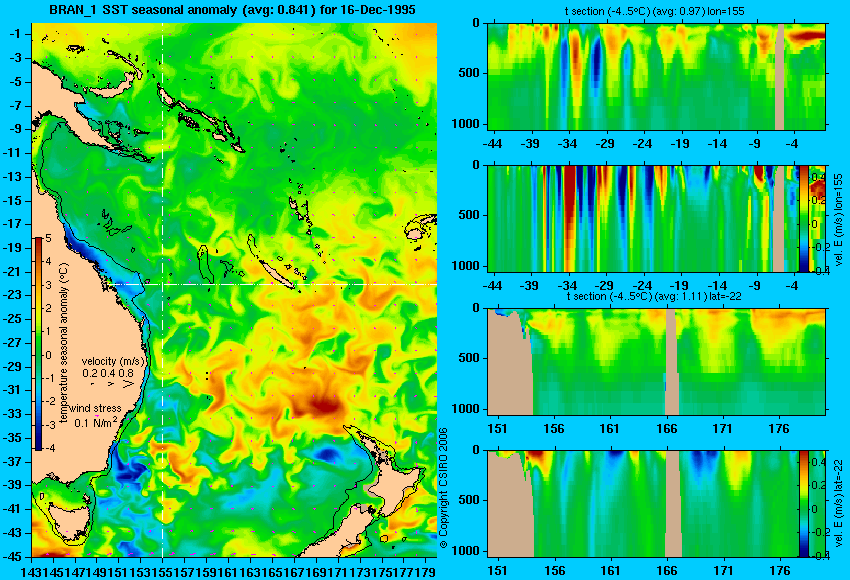Click the dark red warm anomaly core near 33°S
This screenshot has width=850, height=580.
click(324, 405)
